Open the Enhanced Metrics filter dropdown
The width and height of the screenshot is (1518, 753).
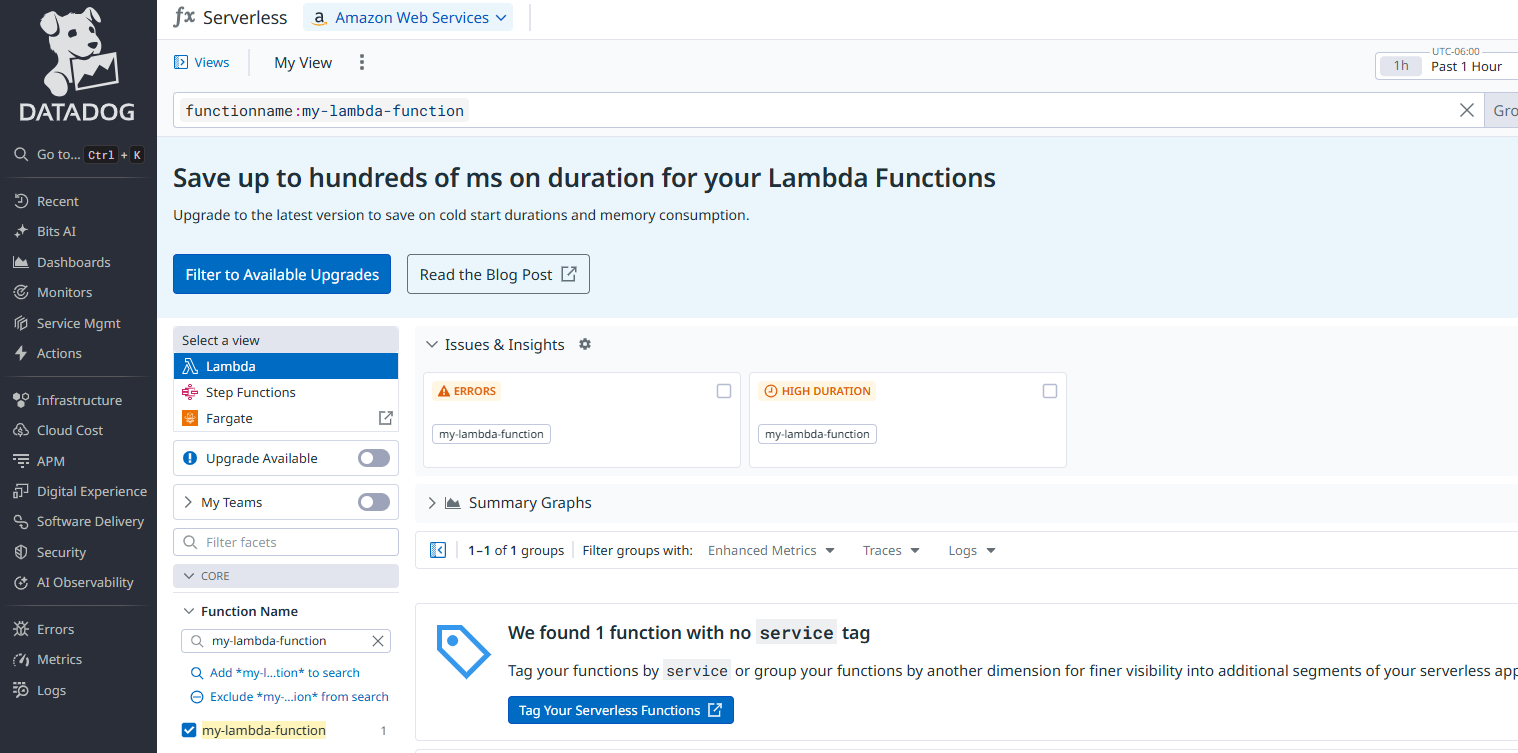[770, 551]
